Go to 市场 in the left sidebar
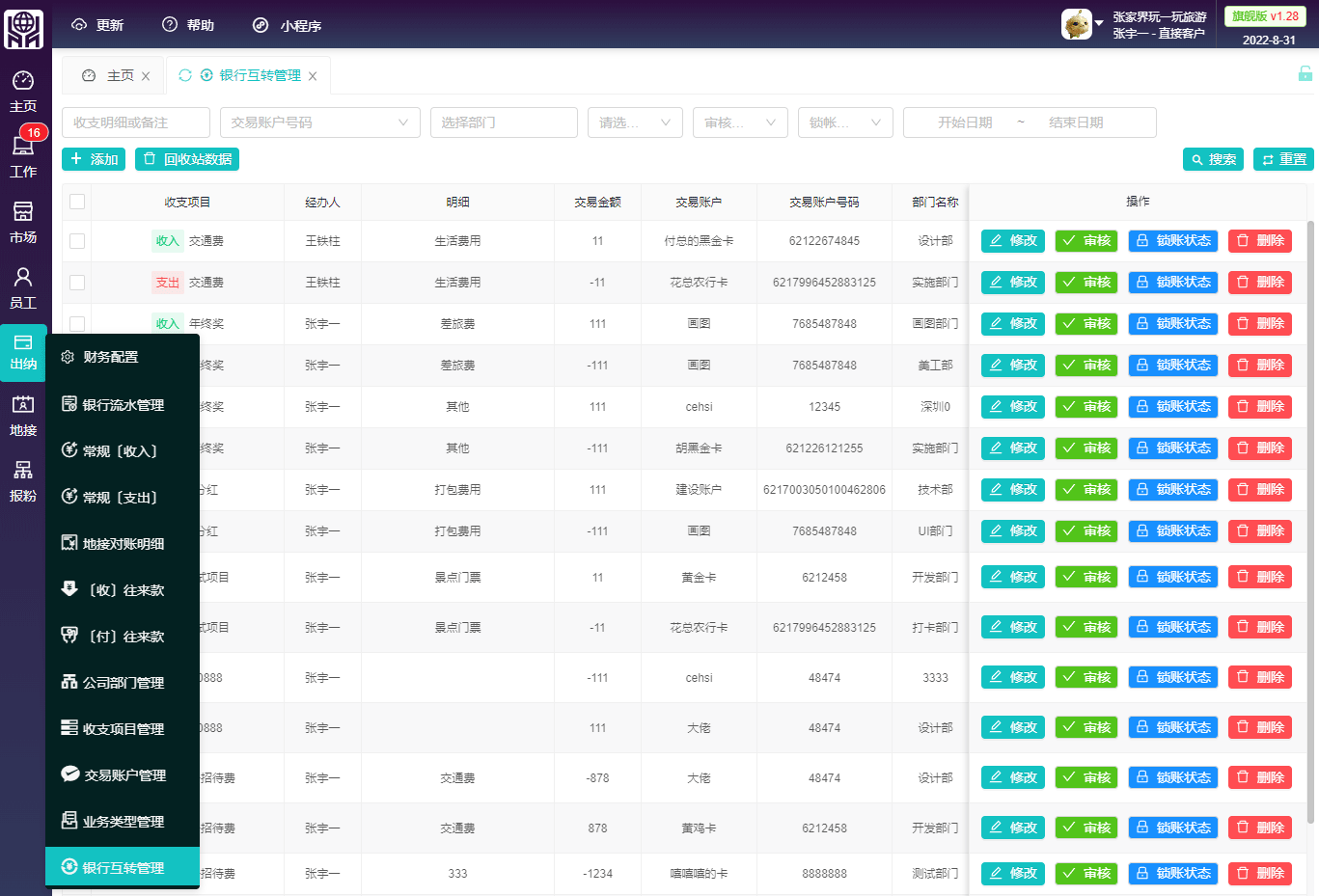 coord(23,221)
